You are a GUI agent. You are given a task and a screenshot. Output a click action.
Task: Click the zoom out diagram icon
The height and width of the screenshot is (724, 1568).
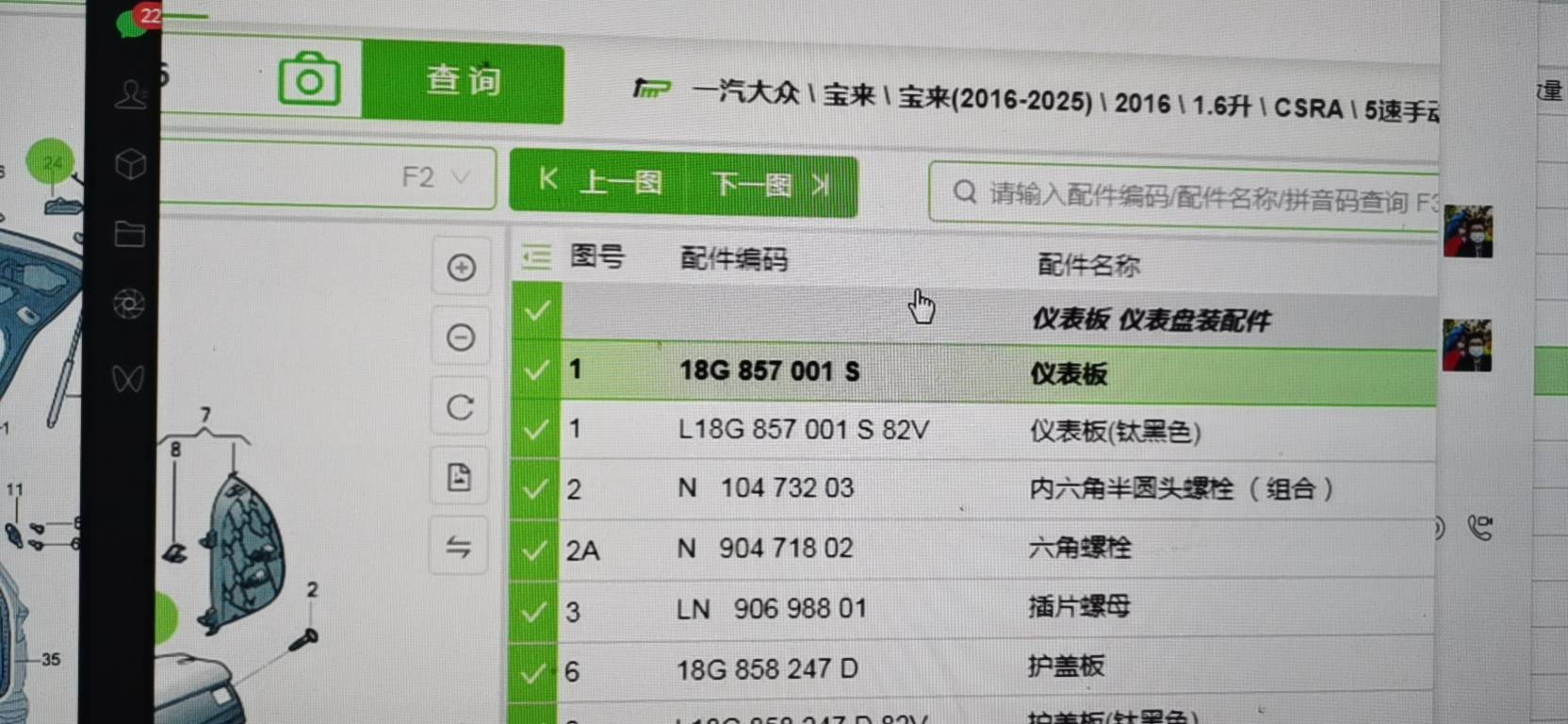tap(461, 337)
